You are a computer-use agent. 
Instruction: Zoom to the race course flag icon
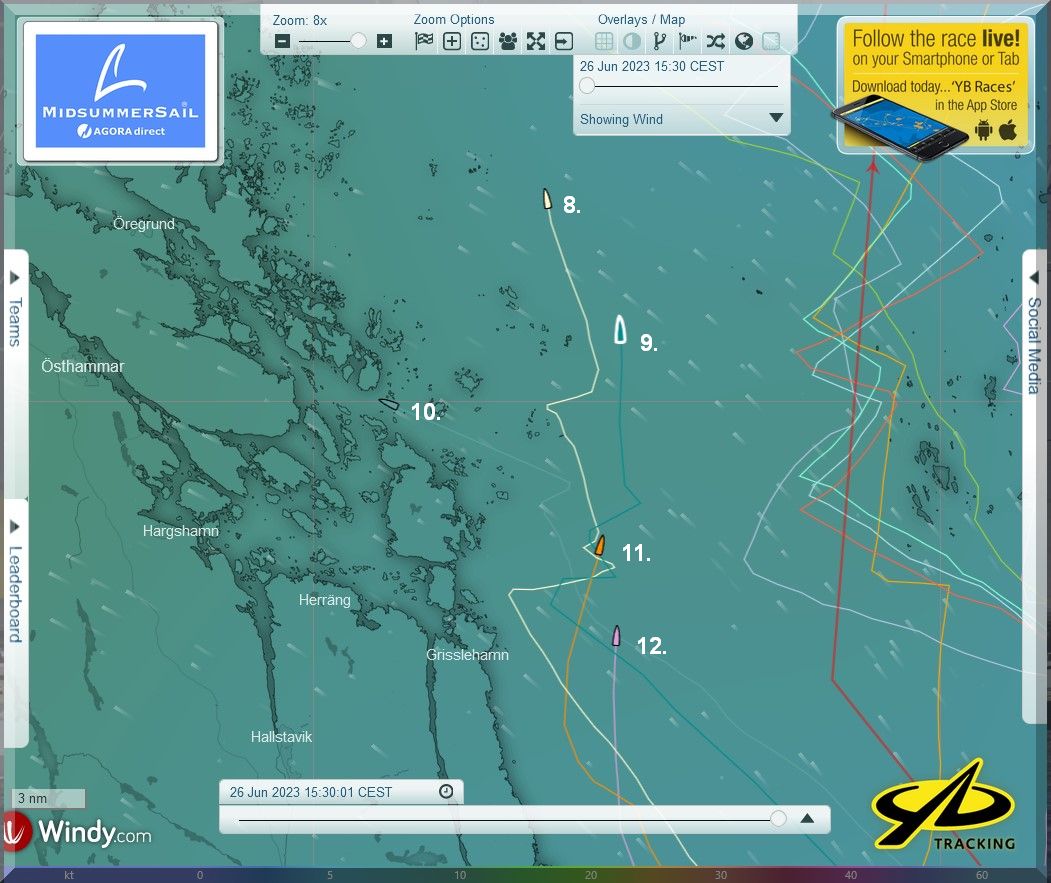point(424,41)
